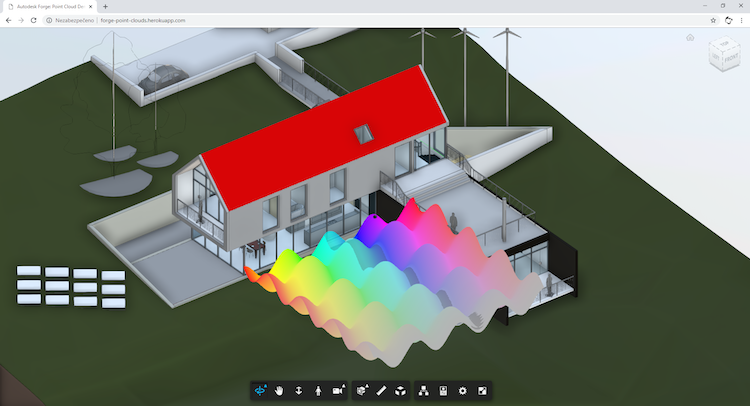Close the Autodesk Forge browser tab
750x406 pixels.
pyautogui.click(x=90, y=7)
